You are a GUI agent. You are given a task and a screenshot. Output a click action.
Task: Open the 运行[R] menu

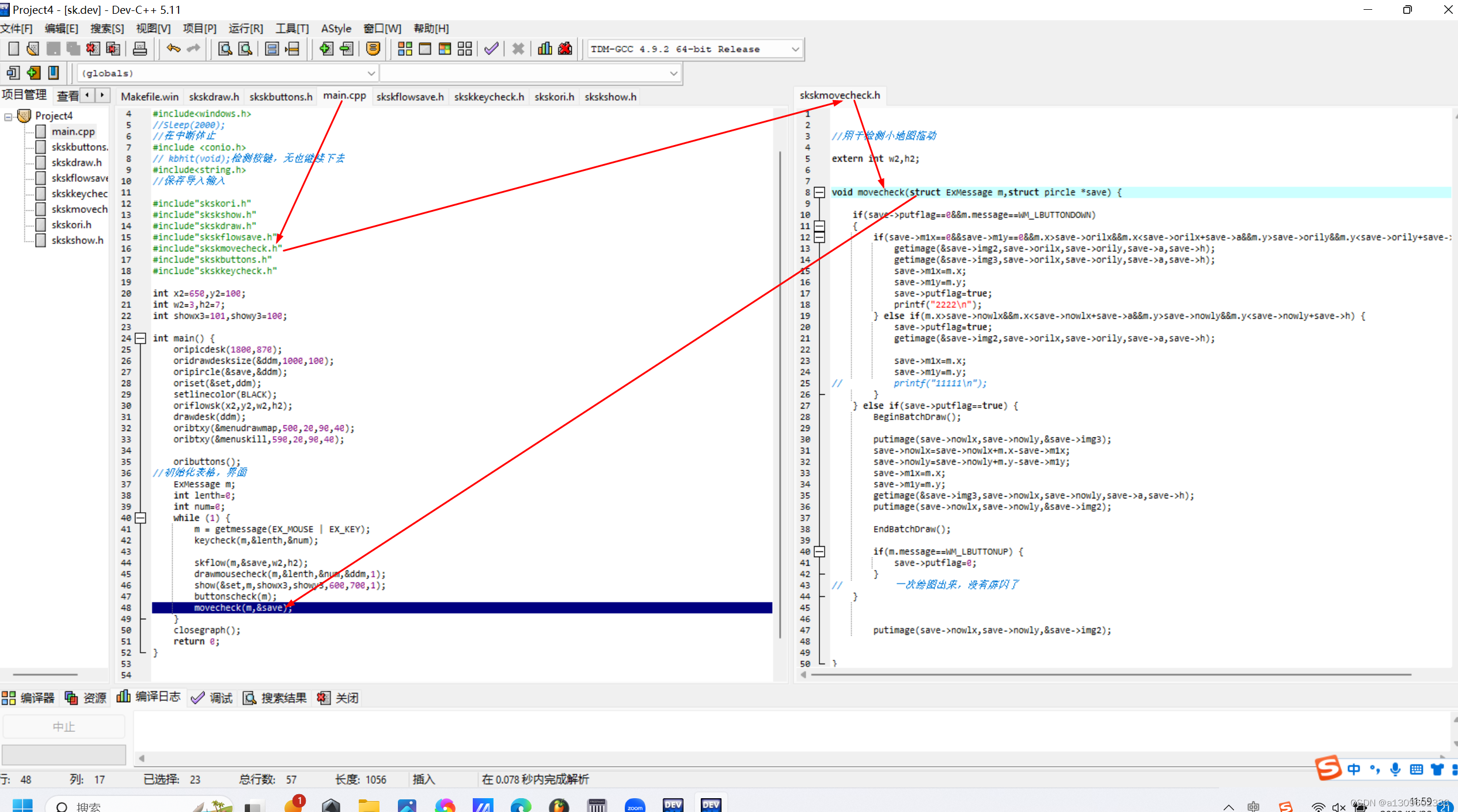tap(245, 28)
